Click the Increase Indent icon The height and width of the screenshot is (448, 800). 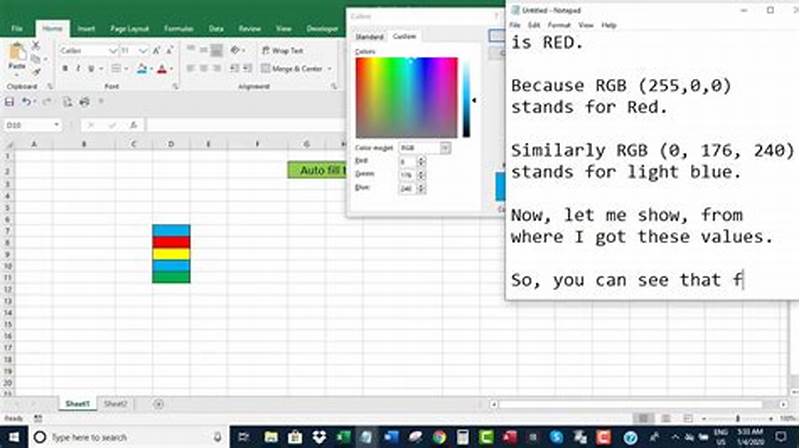tap(247, 68)
